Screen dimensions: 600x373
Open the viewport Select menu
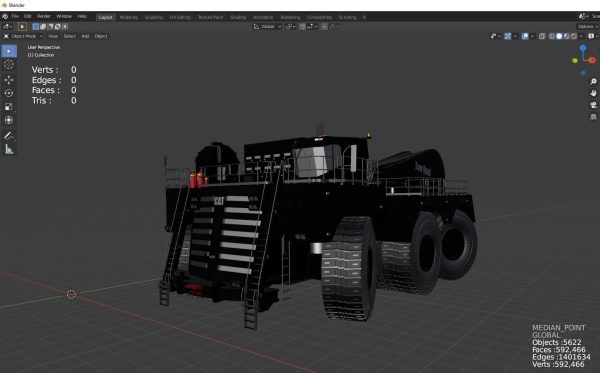pos(69,36)
